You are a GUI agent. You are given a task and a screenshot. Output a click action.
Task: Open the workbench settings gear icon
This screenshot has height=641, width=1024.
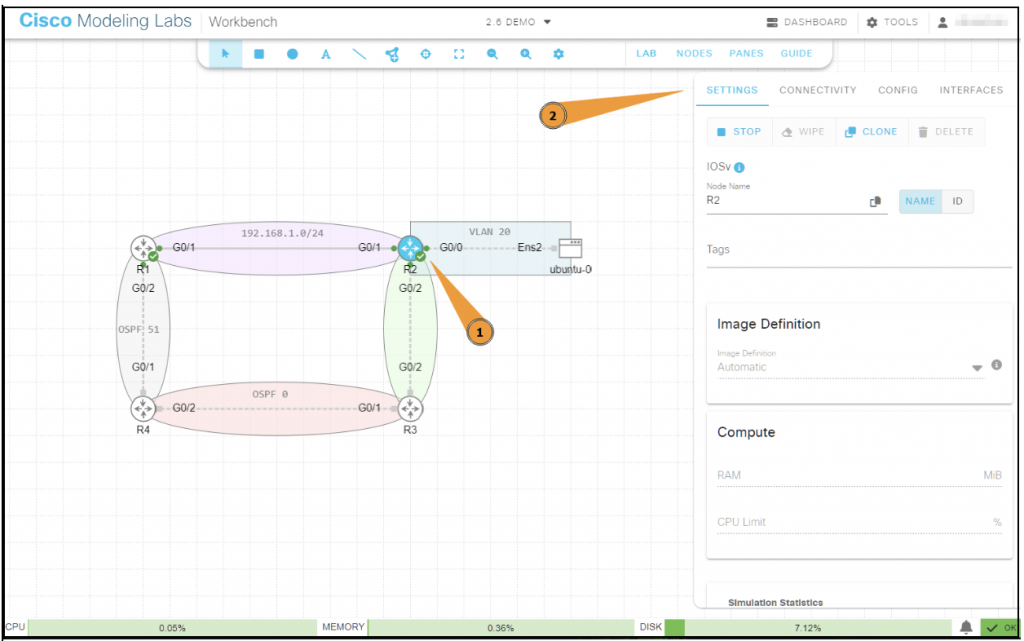coord(558,54)
